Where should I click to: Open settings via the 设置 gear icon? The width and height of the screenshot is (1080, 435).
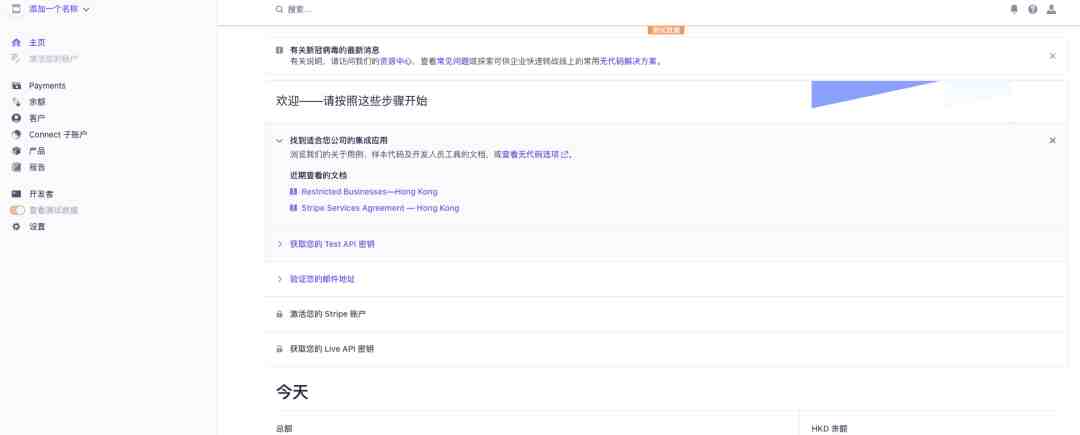[17, 226]
